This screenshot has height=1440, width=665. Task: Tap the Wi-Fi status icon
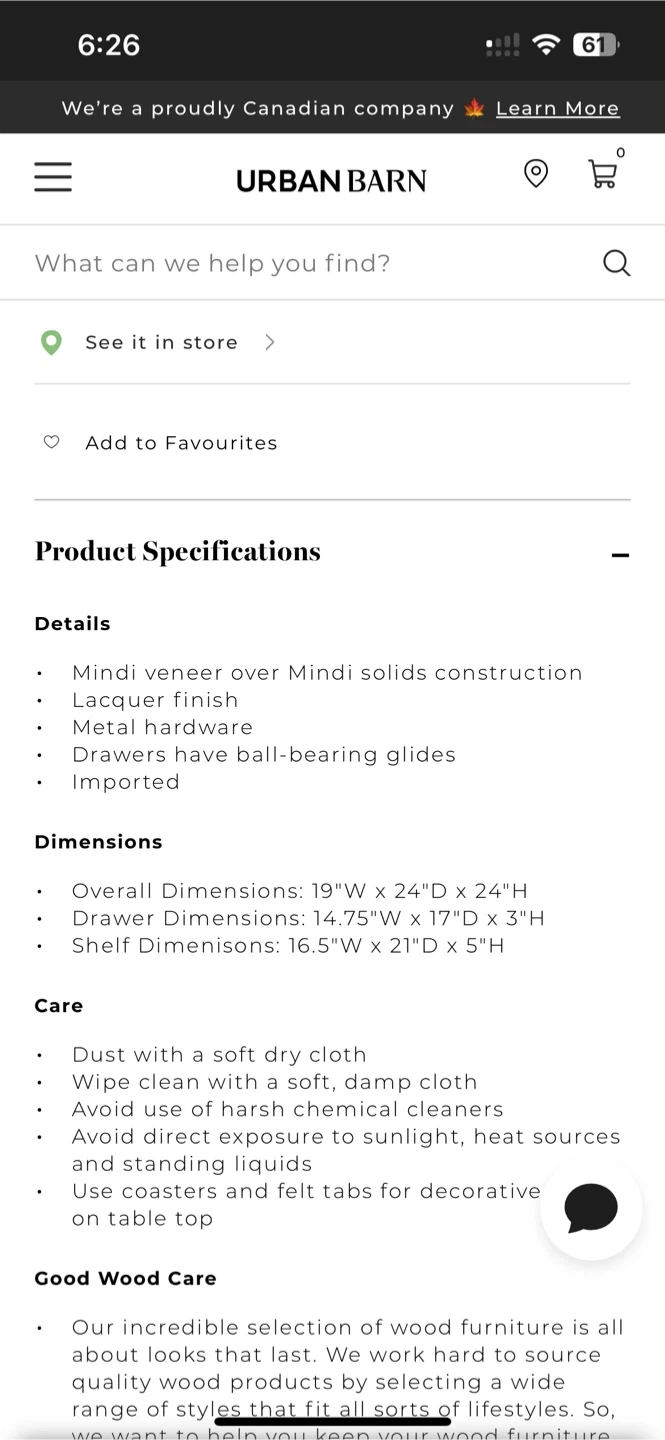click(x=546, y=45)
